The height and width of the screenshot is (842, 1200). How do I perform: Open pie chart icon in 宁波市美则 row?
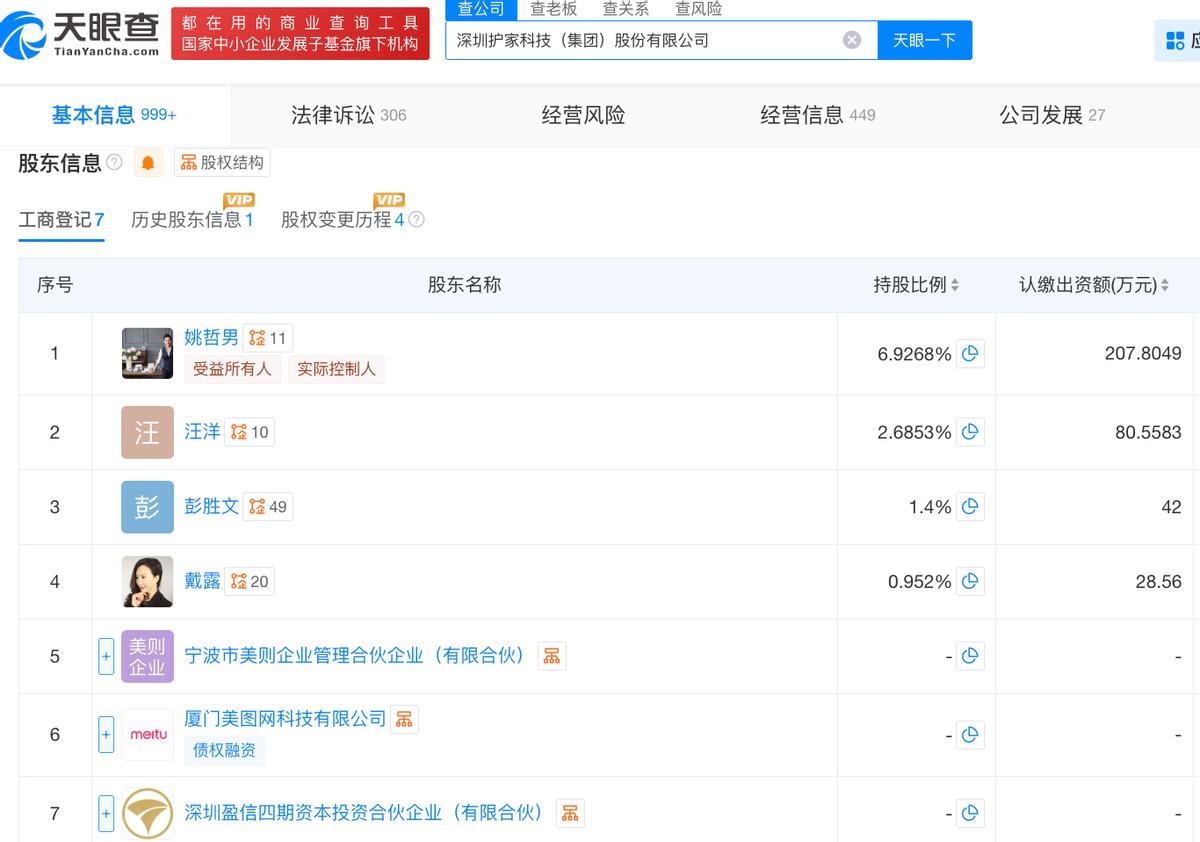[970, 656]
